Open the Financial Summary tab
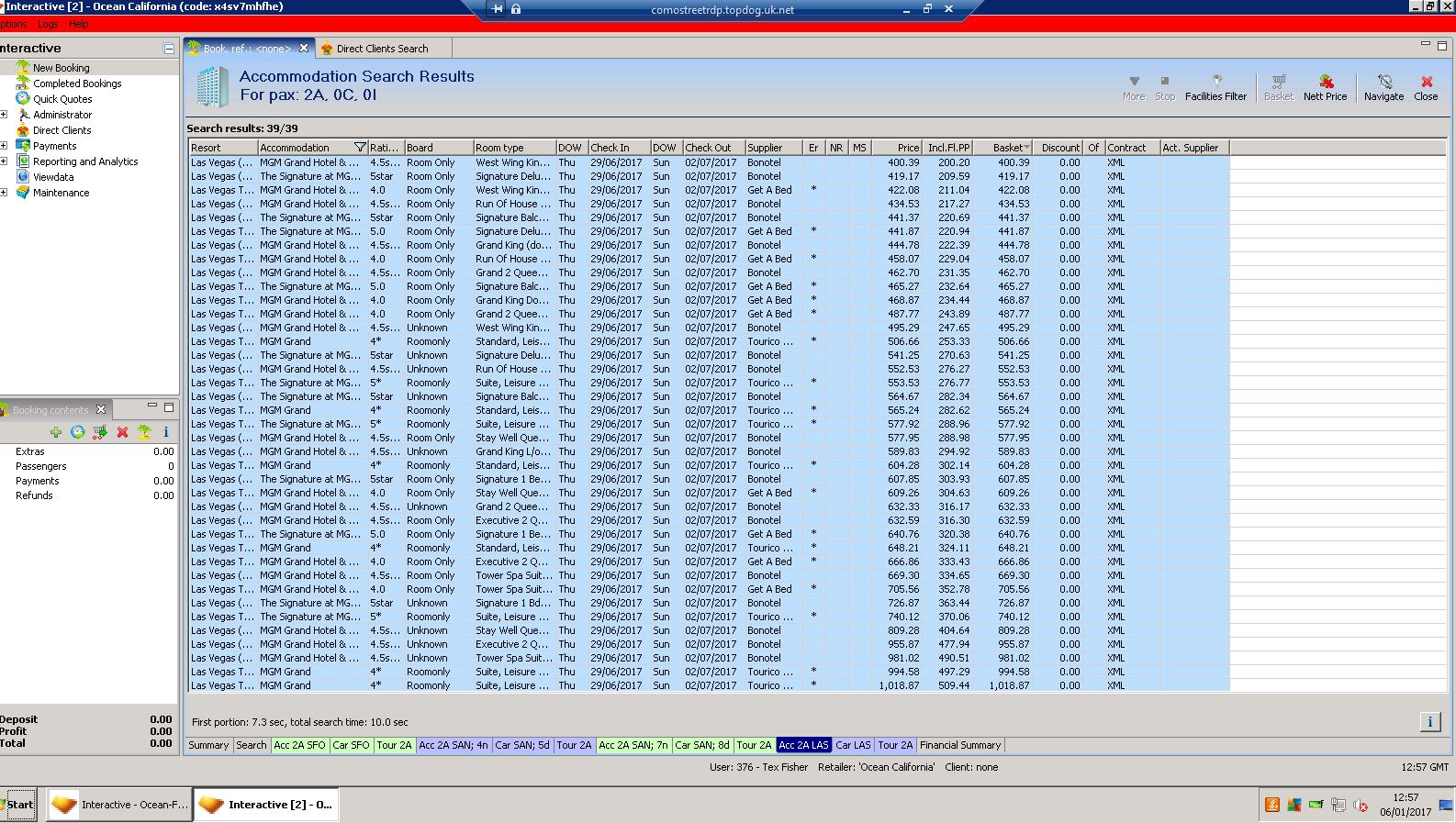Viewport: 1456px width, 823px height. coord(959,745)
